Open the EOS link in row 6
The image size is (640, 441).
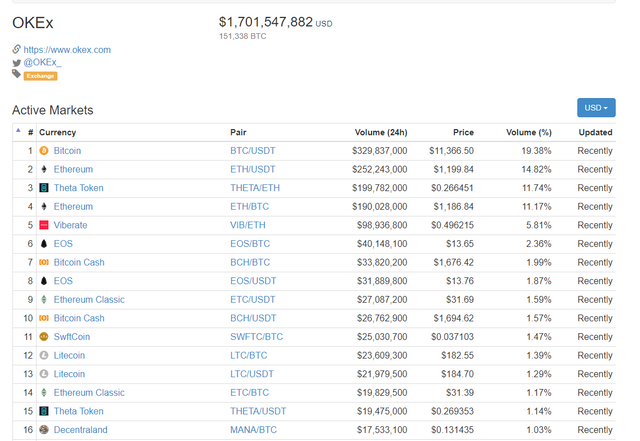point(63,244)
